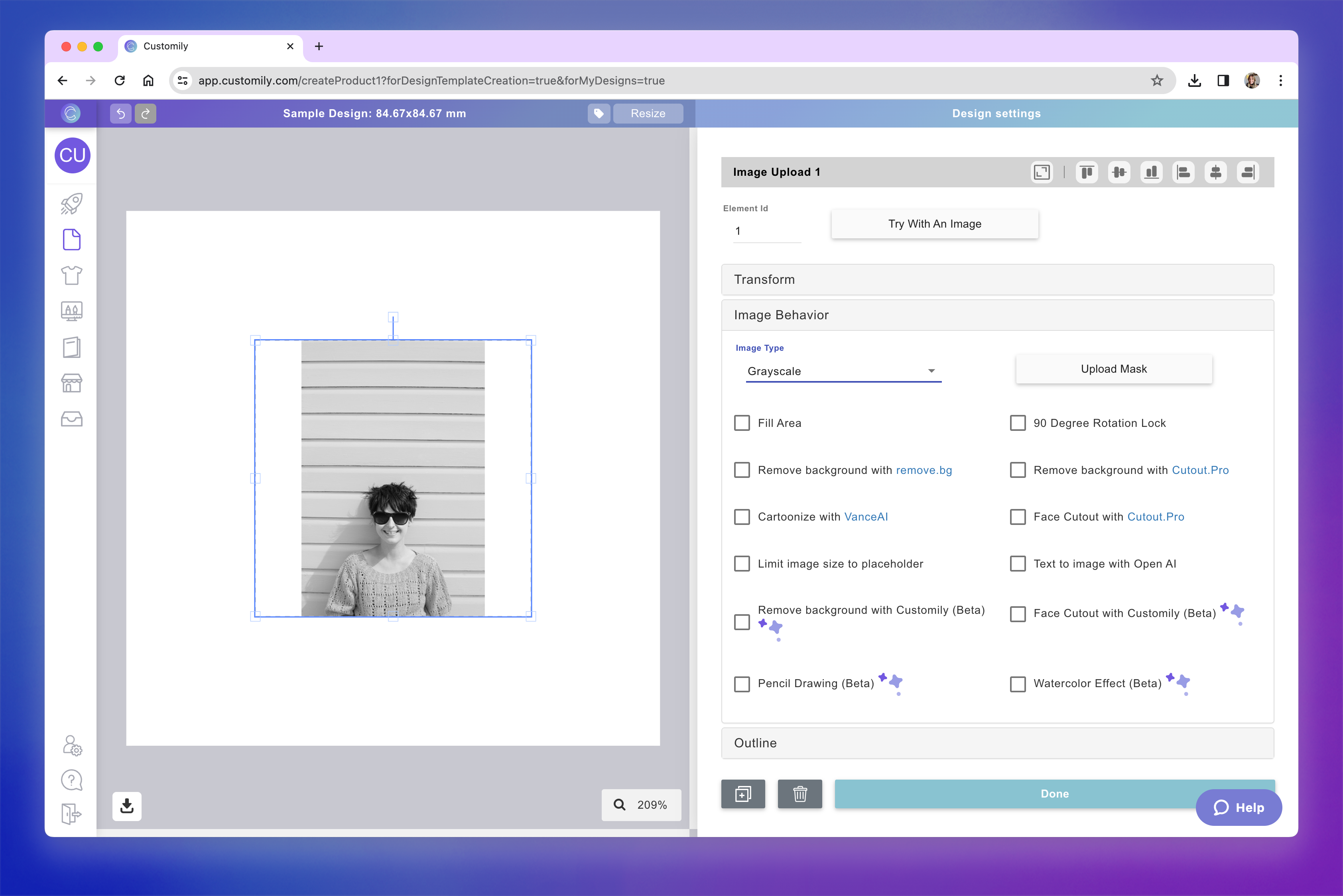
Task: Click the fit-to-placeholder icon next to Image Upload 1
Action: tap(1042, 172)
